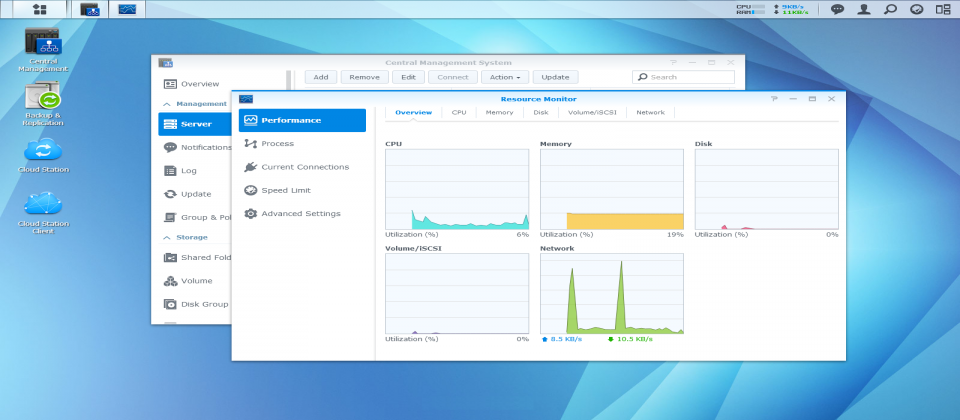Click the Add button in toolbar

click(x=320, y=77)
